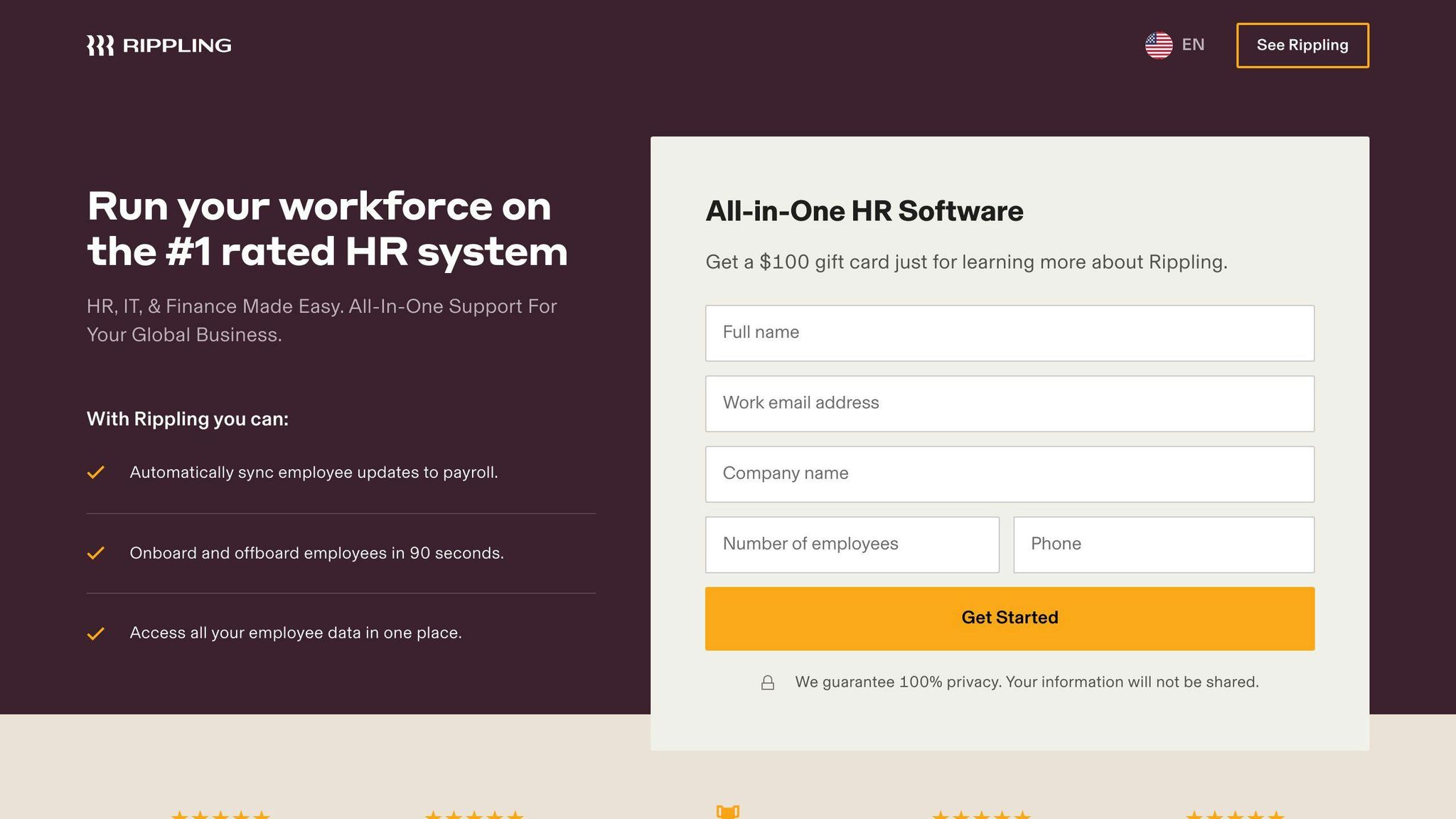Click checkmark beside employee data item
This screenshot has width=1456, height=819.
tap(96, 633)
